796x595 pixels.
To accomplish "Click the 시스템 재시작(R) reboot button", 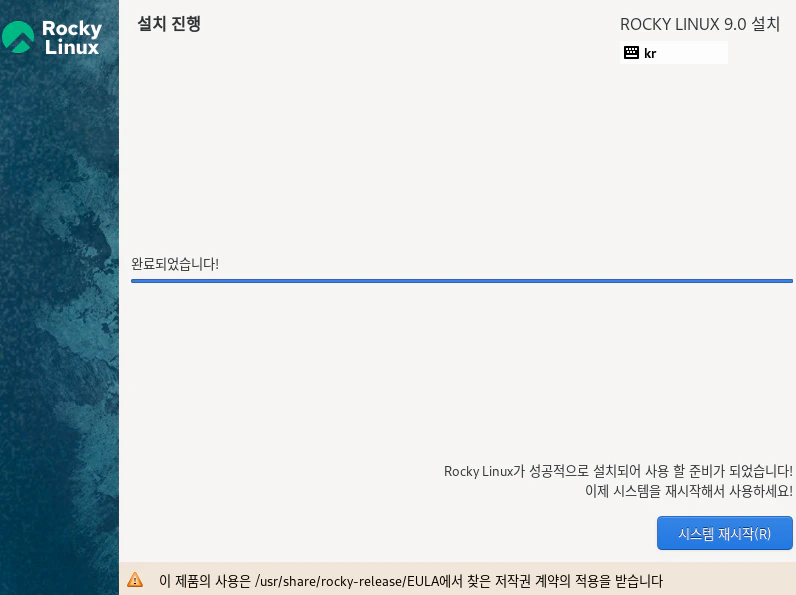I will click(724, 533).
